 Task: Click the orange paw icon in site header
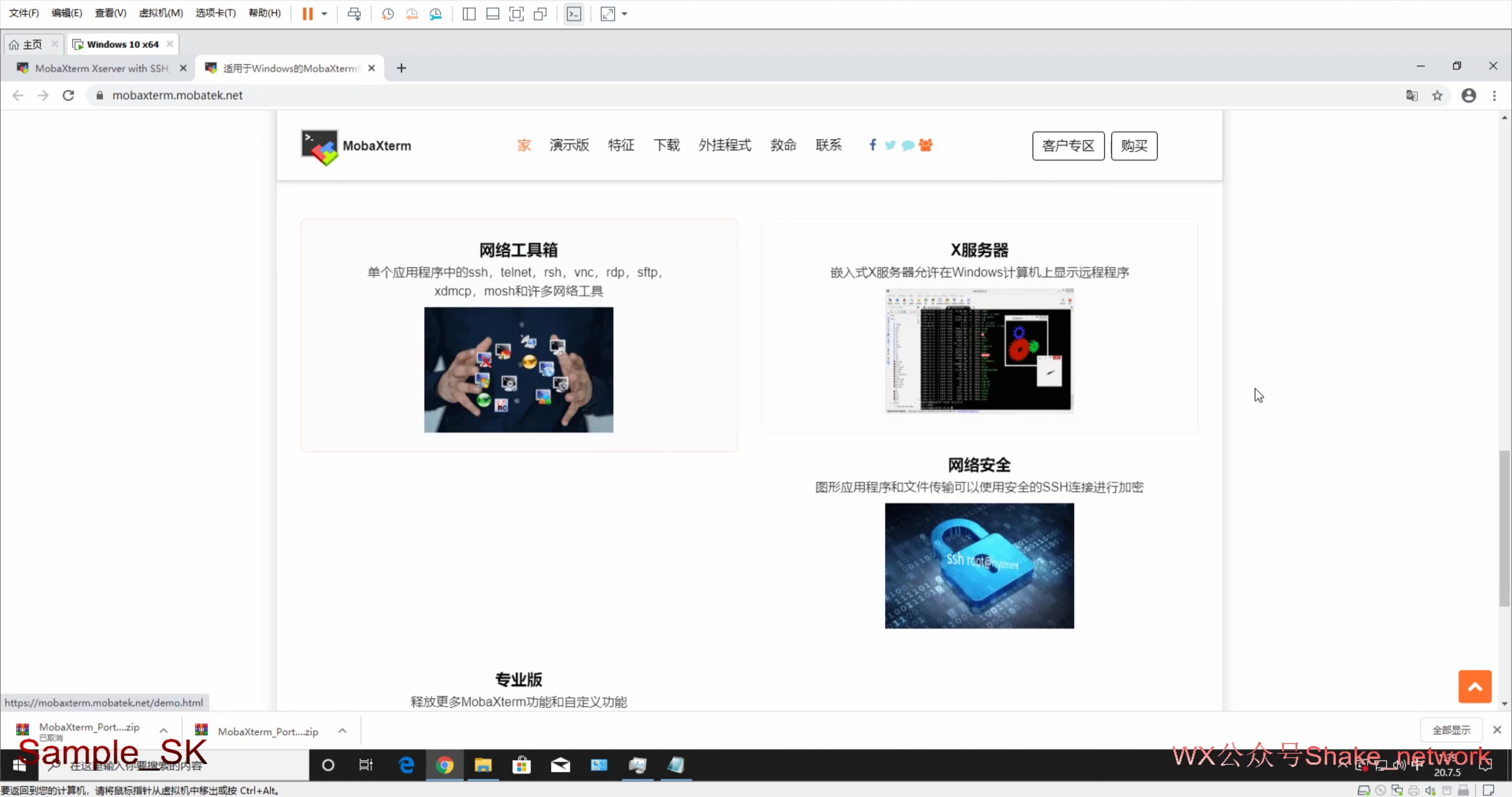pyautogui.click(x=926, y=145)
